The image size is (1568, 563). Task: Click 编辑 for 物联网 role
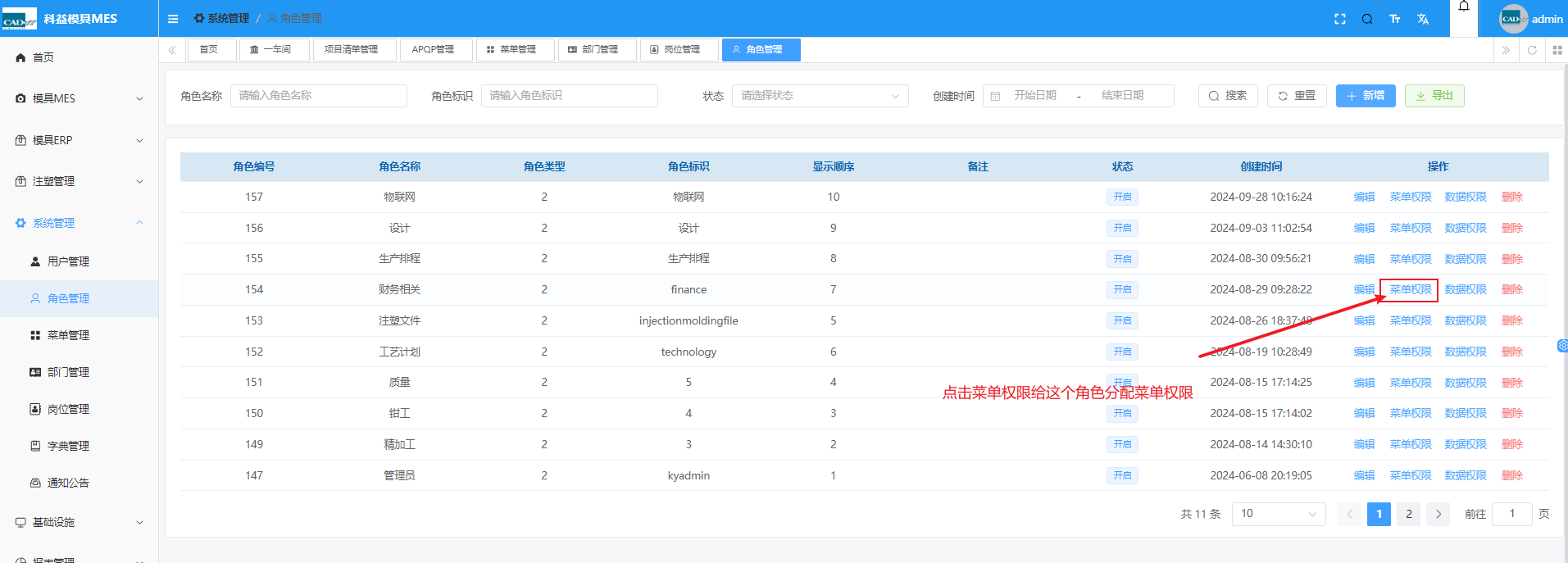[x=1364, y=197]
